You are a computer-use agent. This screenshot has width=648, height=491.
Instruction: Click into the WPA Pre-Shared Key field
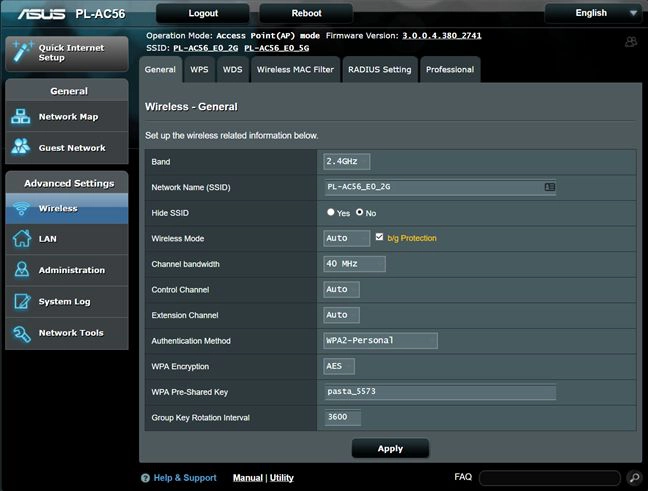(x=440, y=392)
